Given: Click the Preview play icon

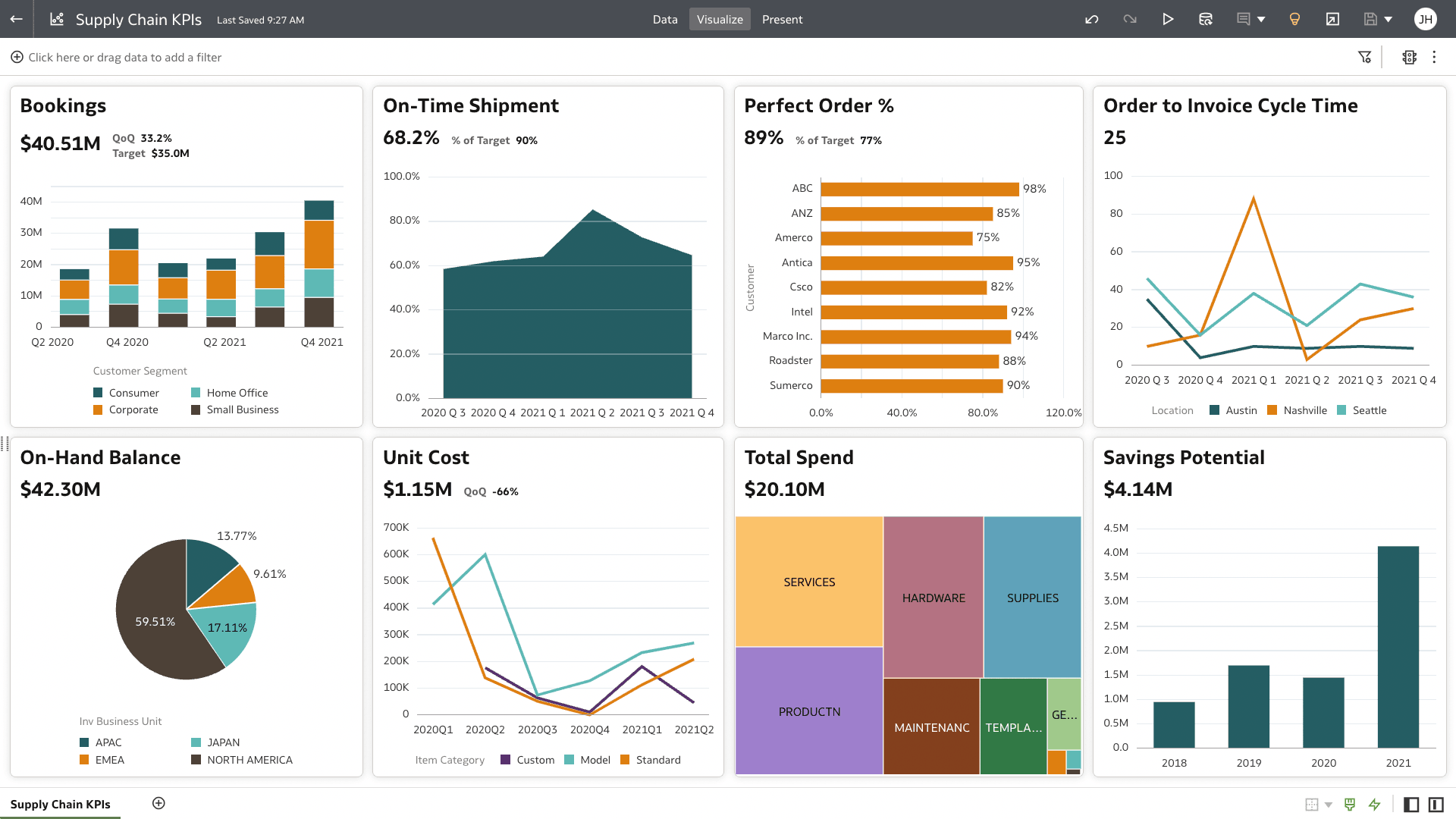Looking at the screenshot, I should 1168,19.
